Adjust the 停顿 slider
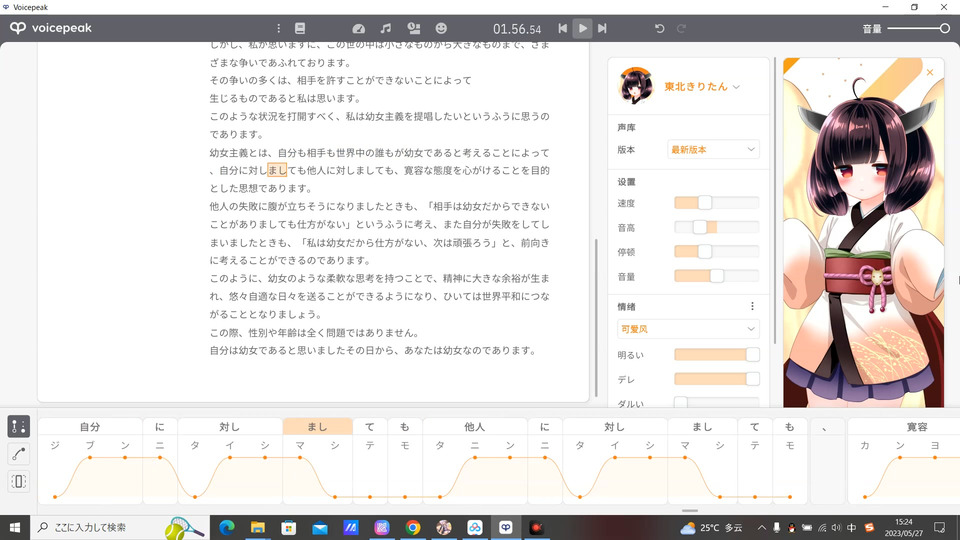This screenshot has height=540, width=960. 716,252
